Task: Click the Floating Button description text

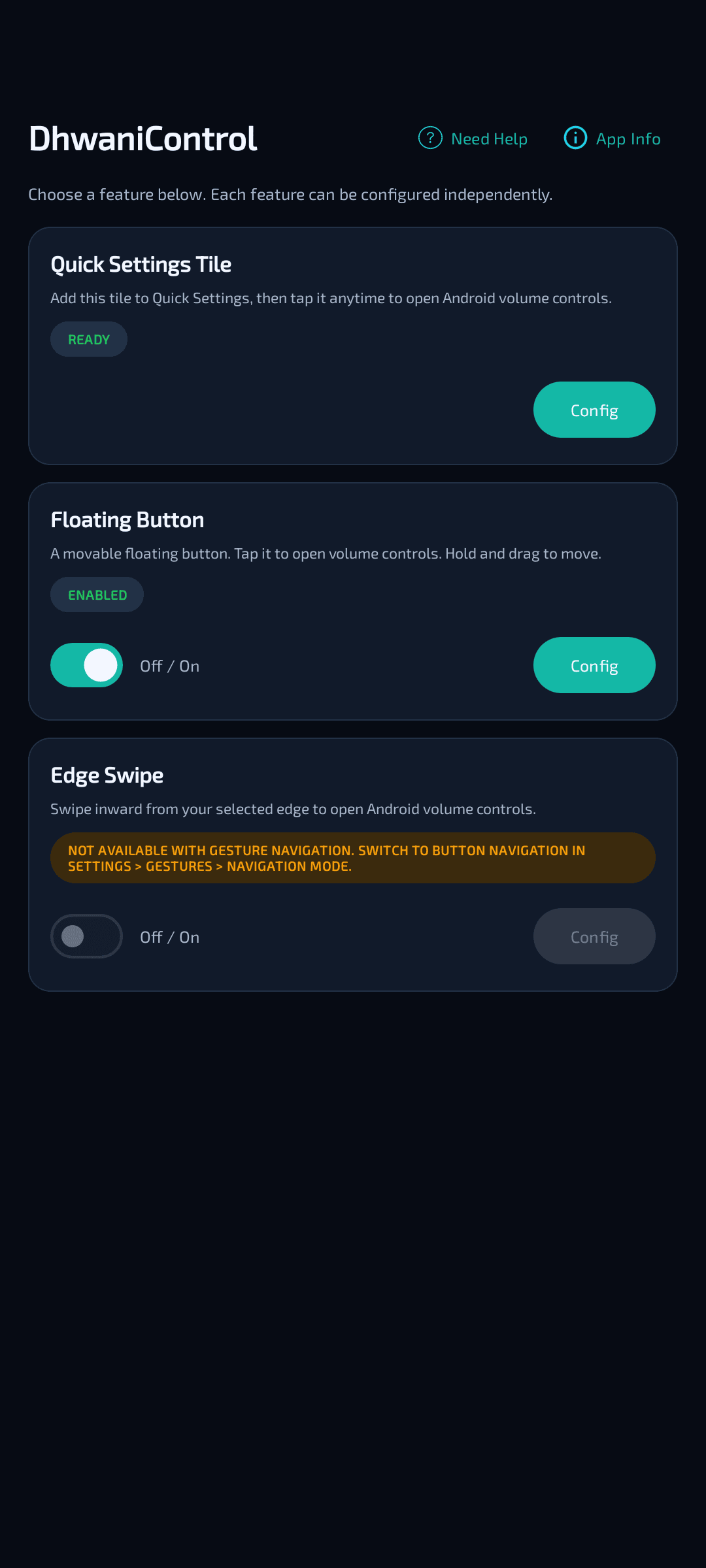Action: (x=326, y=554)
